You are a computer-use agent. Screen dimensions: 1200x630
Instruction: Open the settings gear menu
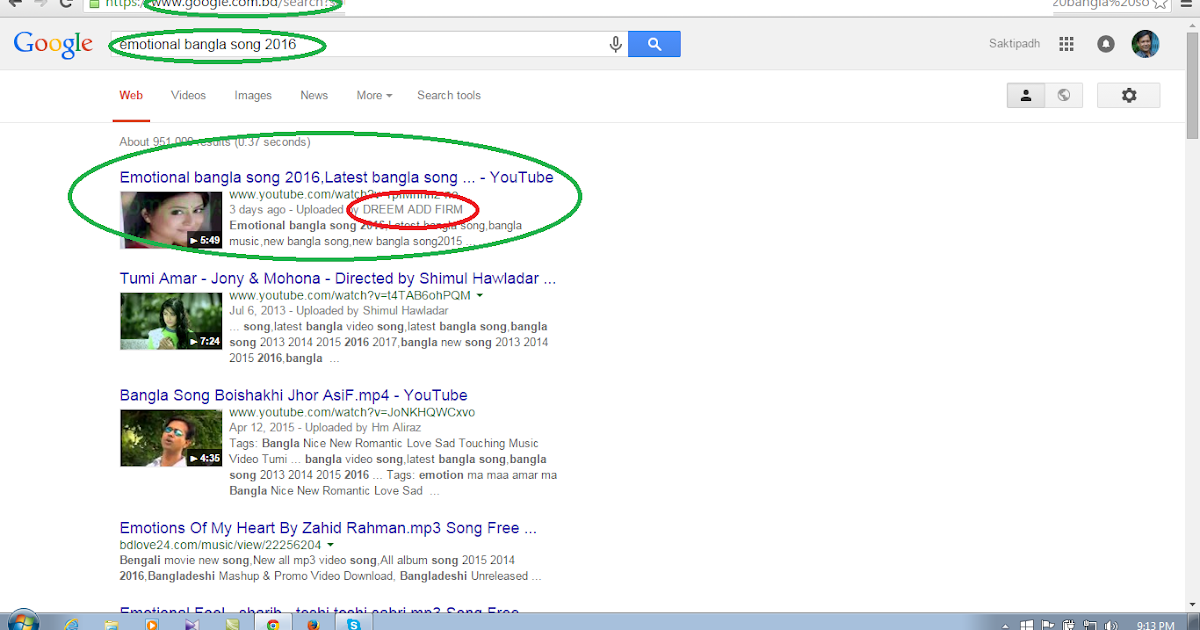coord(1129,95)
